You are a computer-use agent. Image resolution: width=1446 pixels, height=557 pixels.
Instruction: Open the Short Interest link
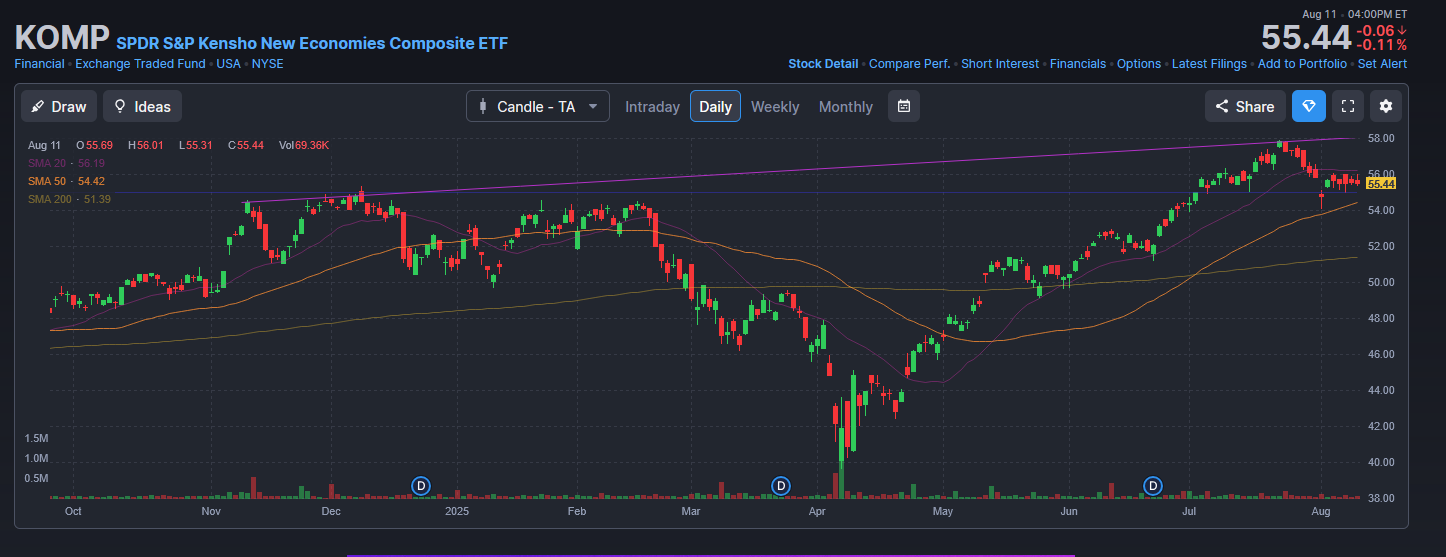pyautogui.click(x=999, y=64)
